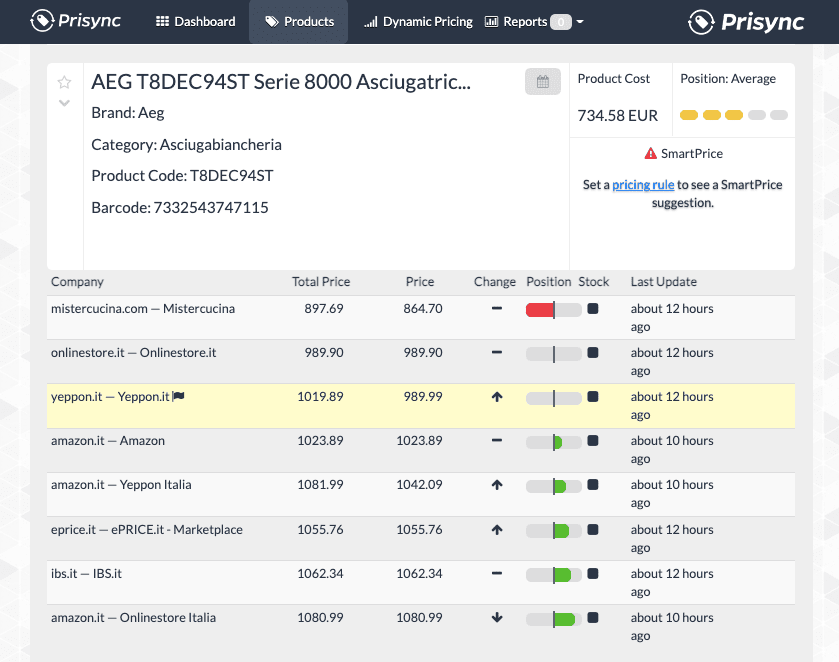Click the stock square for ibs.it row

tap(593, 574)
